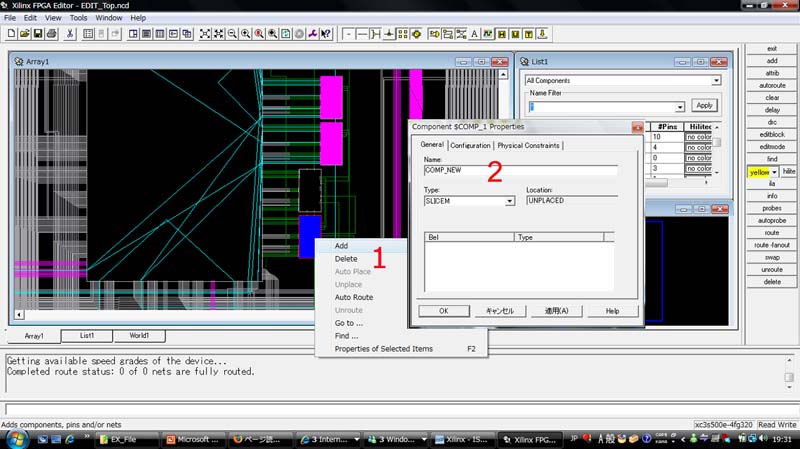Click the Array1 horizontal scrollbar left arrow
800x449 pixels.
19,315
